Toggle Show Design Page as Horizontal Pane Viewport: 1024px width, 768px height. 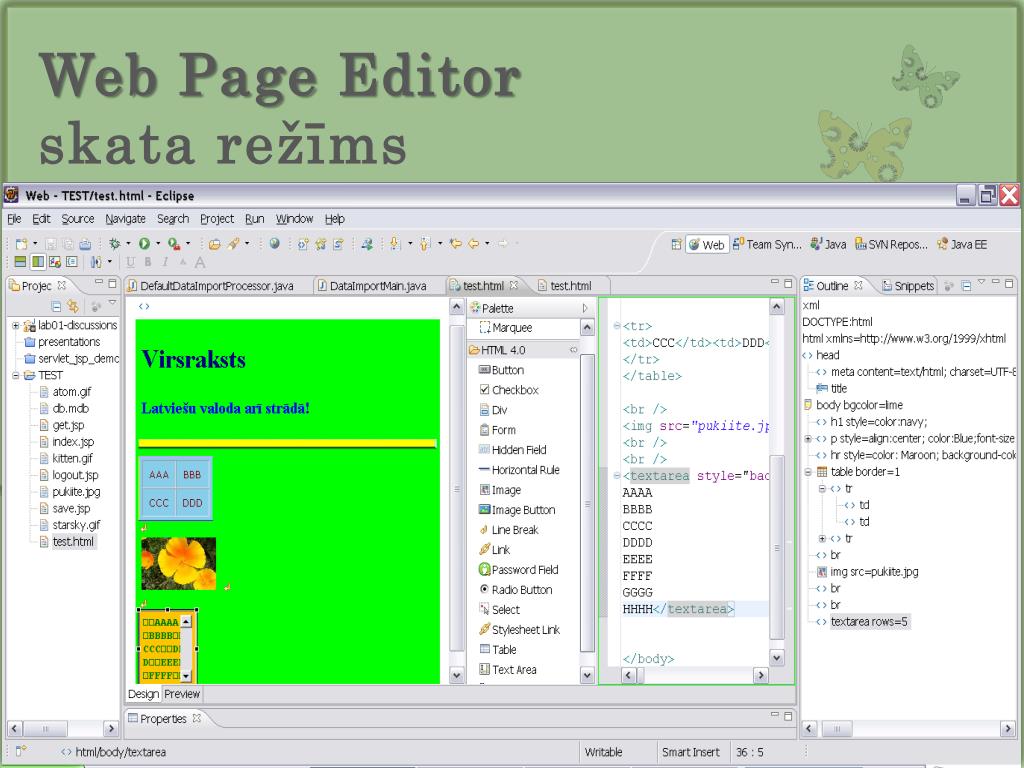(21, 262)
